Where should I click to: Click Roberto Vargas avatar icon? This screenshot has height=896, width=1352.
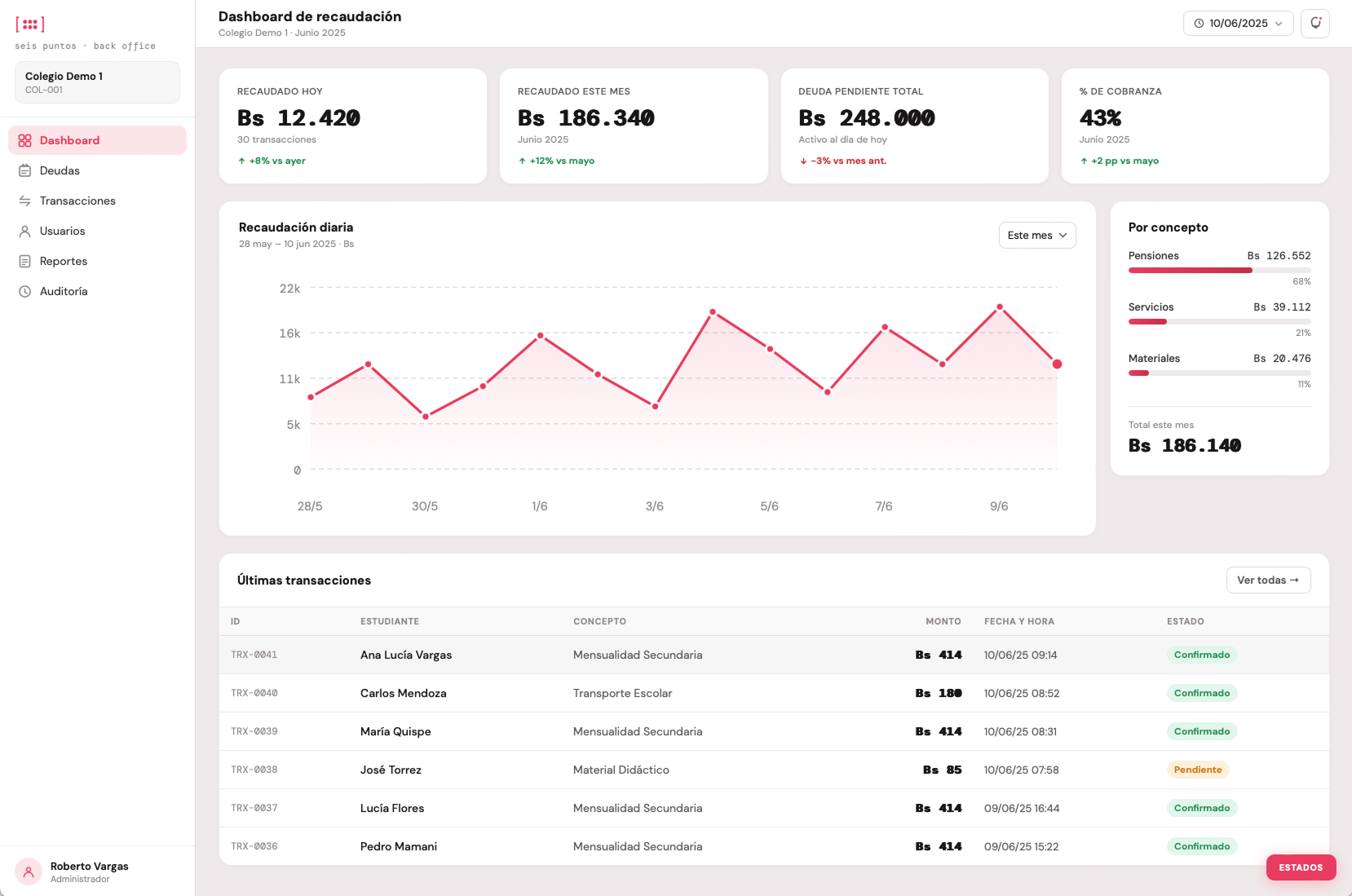pos(29,872)
